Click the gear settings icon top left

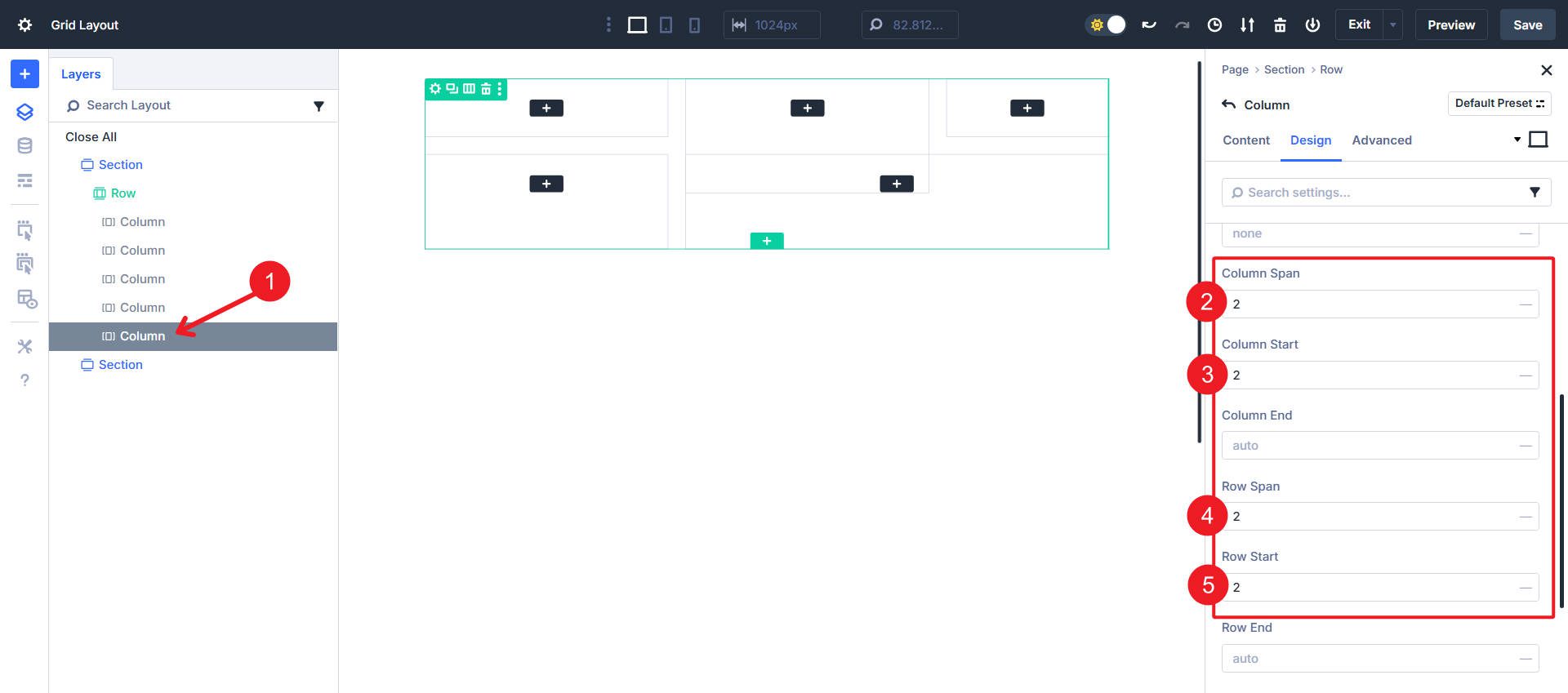[x=24, y=24]
